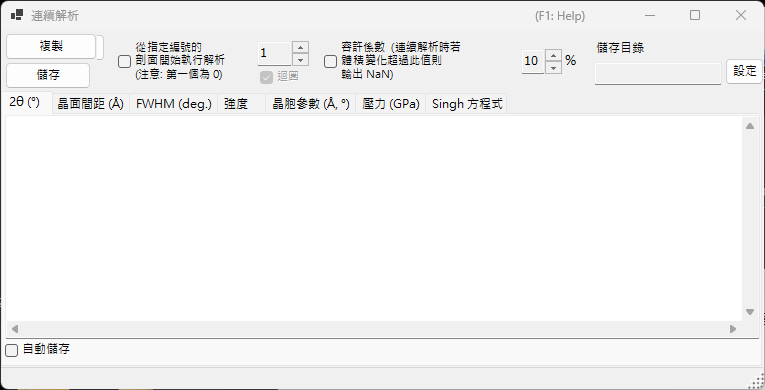The height and width of the screenshot is (390, 765).
Task: Click the 設定 button for save directory
Action: click(x=745, y=71)
